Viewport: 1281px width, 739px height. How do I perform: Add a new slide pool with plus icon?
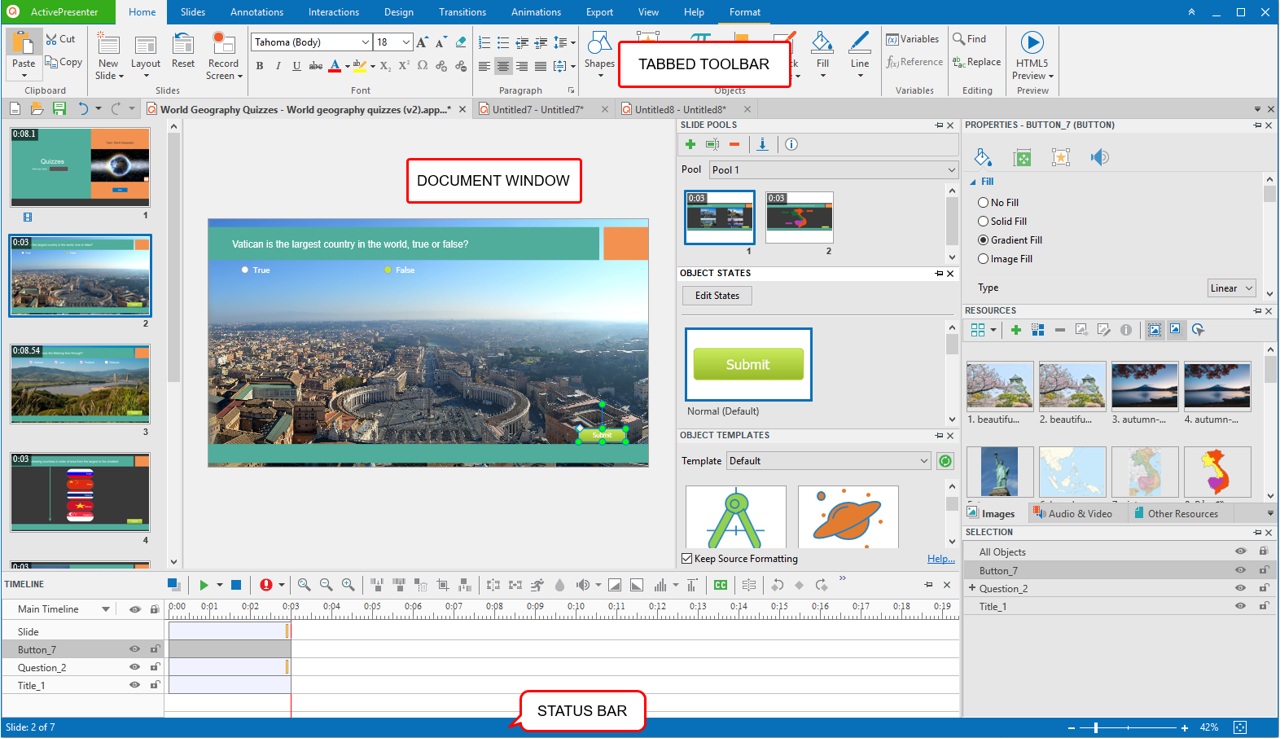(690, 145)
